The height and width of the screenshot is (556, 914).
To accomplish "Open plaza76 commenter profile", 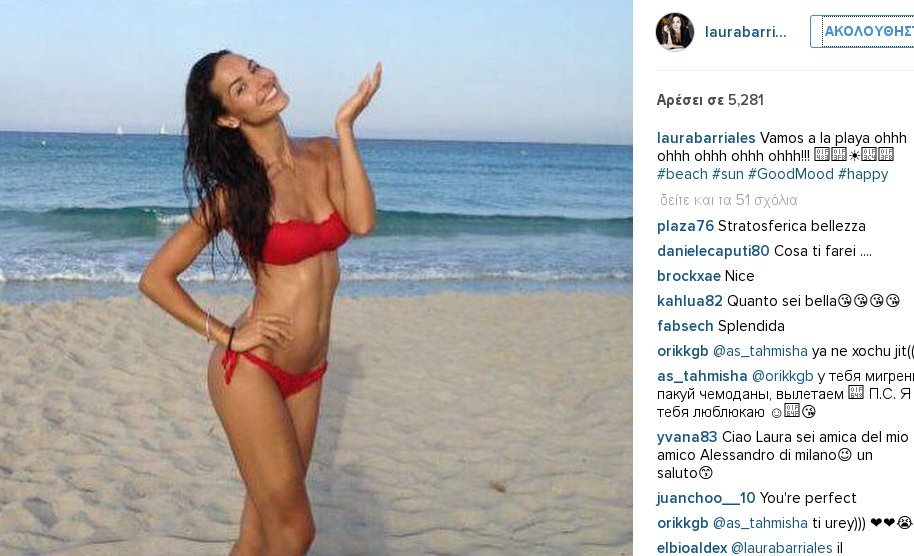I will tap(685, 226).
